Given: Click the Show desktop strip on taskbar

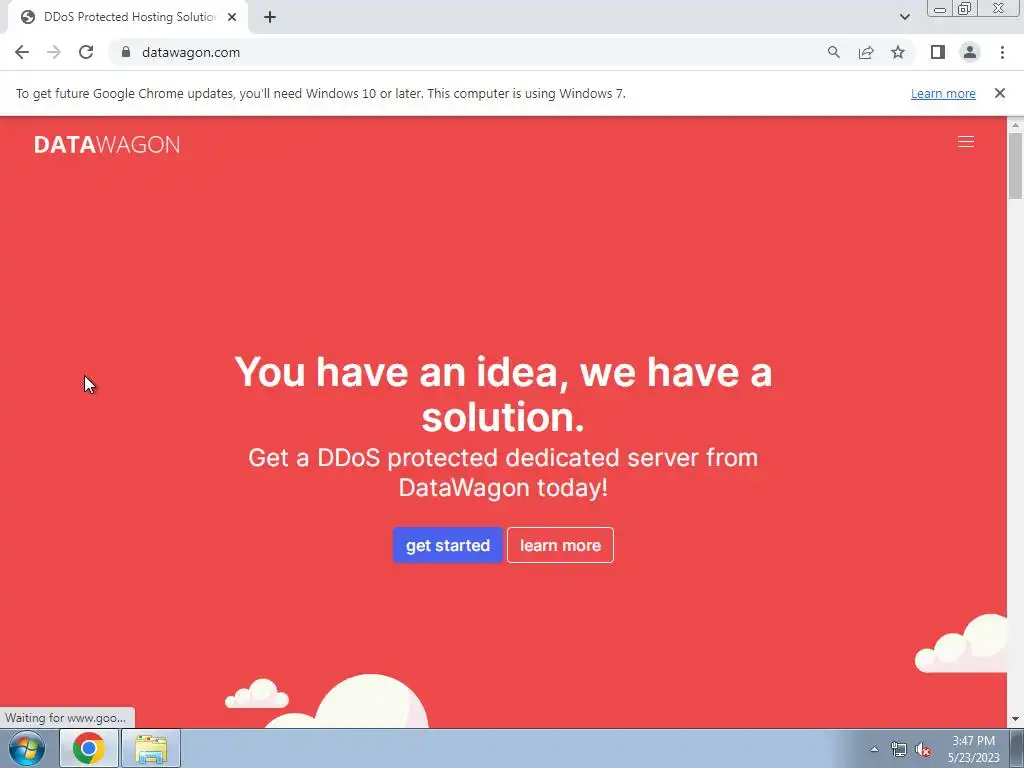Looking at the screenshot, I should click(1017, 748).
